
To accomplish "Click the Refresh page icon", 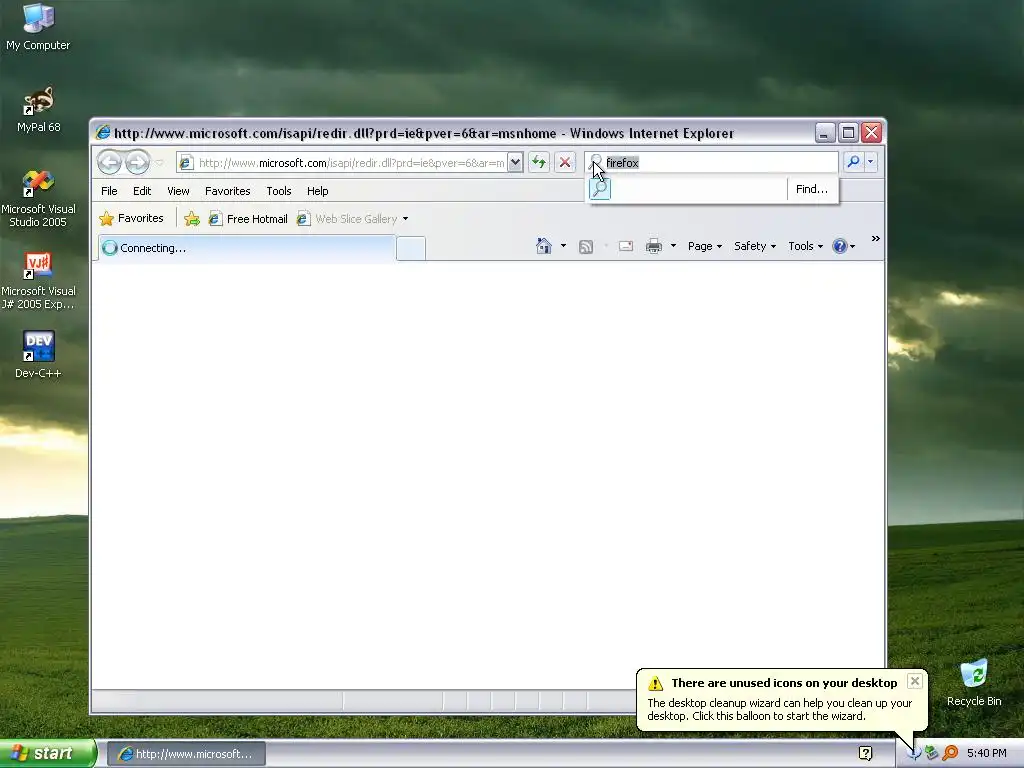I will tap(539, 162).
